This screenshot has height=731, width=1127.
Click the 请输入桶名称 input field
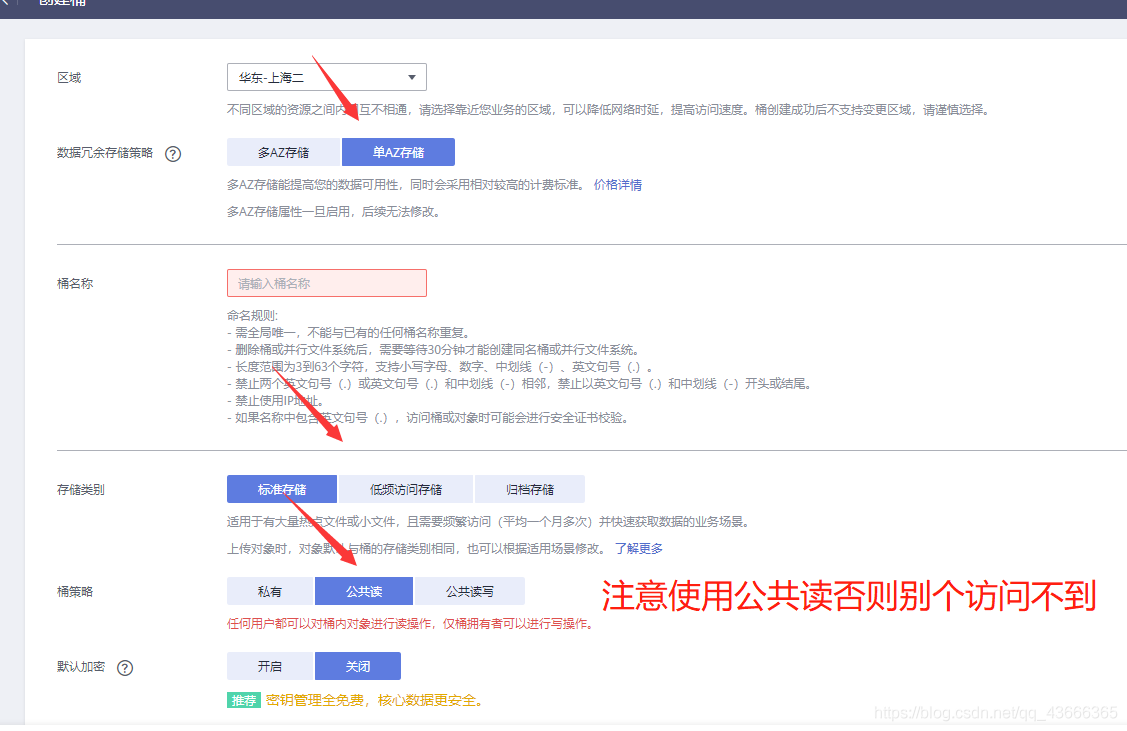click(327, 283)
